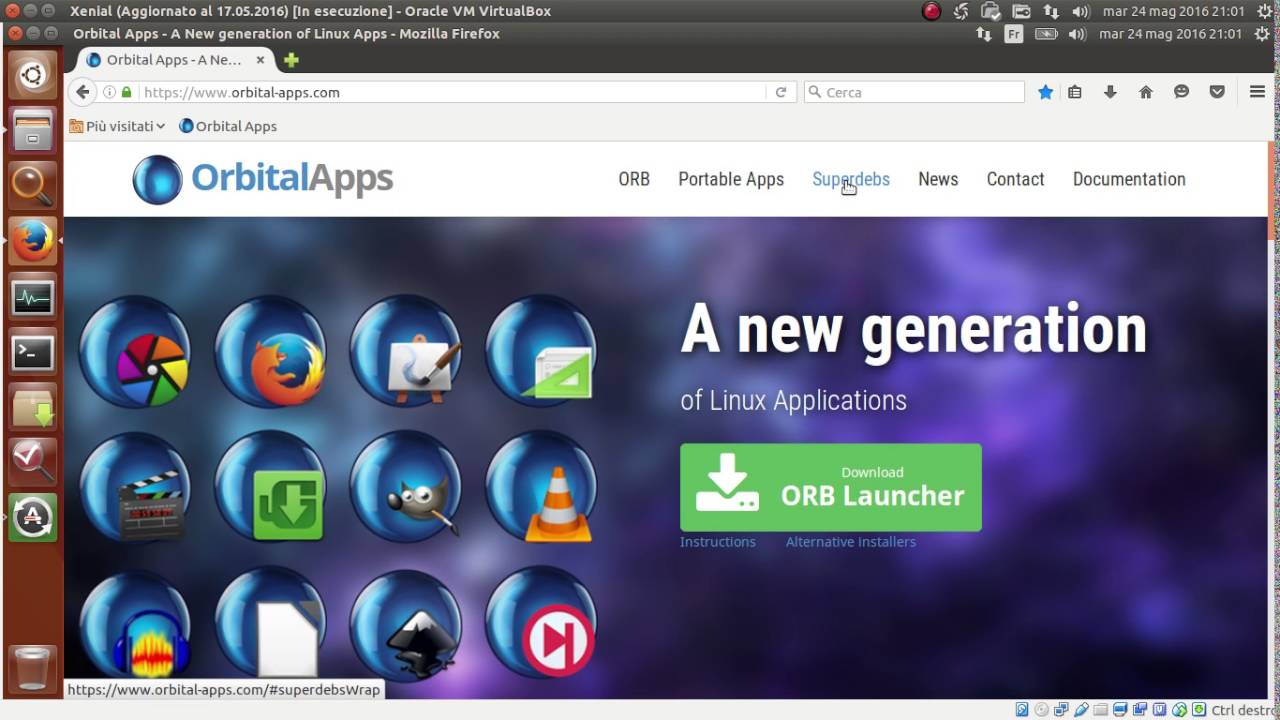Click the green download arrow orb icon
The width and height of the screenshot is (1280, 720).
270,487
